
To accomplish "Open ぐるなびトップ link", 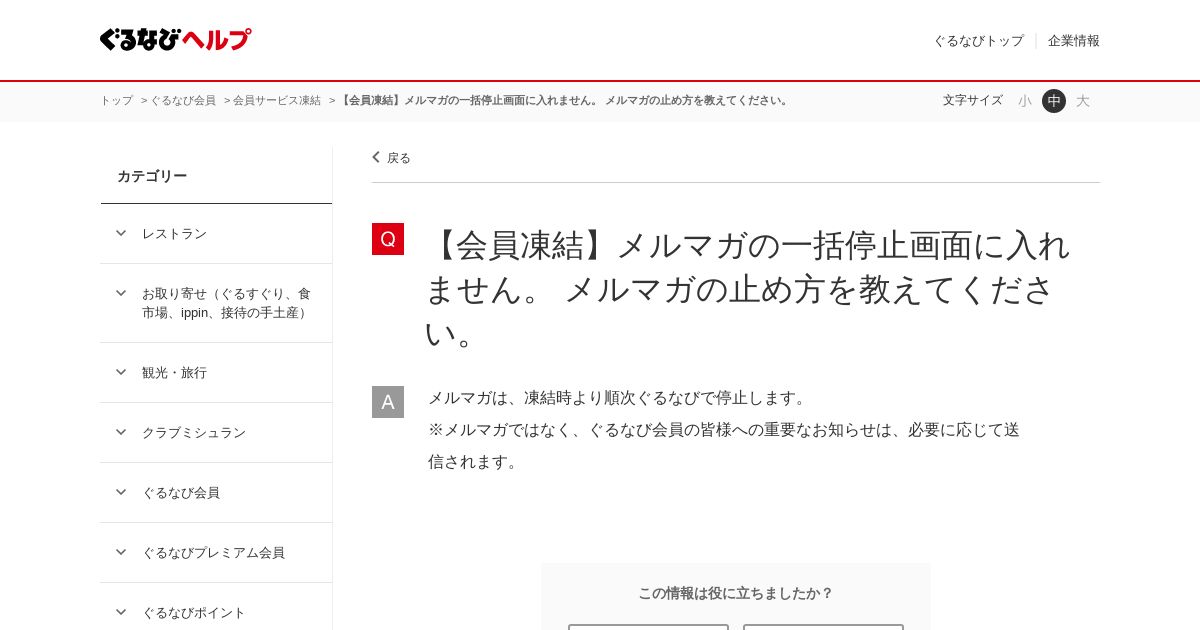I will (978, 41).
